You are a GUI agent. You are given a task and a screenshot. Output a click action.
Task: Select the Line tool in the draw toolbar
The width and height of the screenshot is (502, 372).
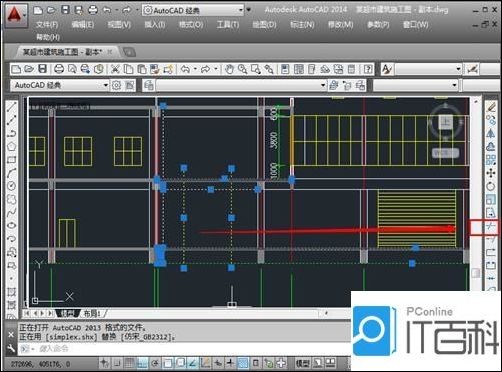pyautogui.click(x=12, y=107)
